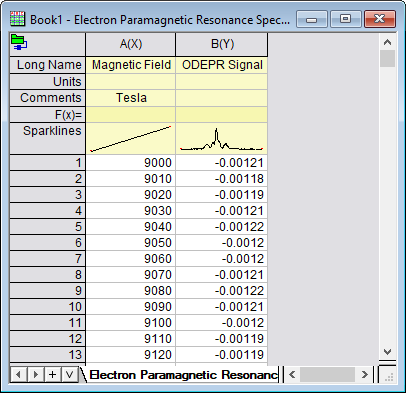Click the vertical scrollbar thumb
The width and height of the screenshot is (406, 393).
pyautogui.click(x=387, y=59)
